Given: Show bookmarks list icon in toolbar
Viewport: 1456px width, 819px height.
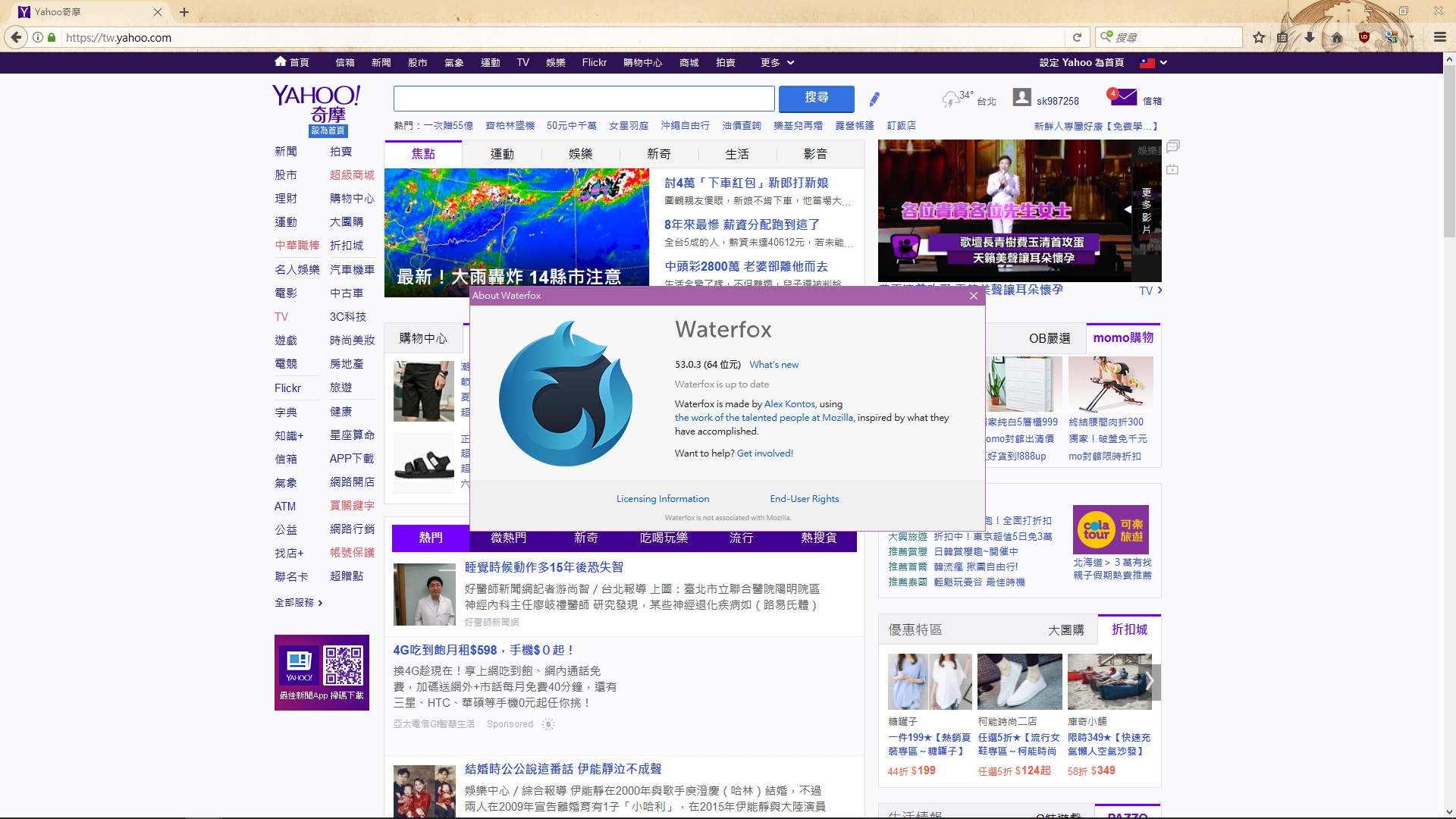Looking at the screenshot, I should (x=1282, y=37).
